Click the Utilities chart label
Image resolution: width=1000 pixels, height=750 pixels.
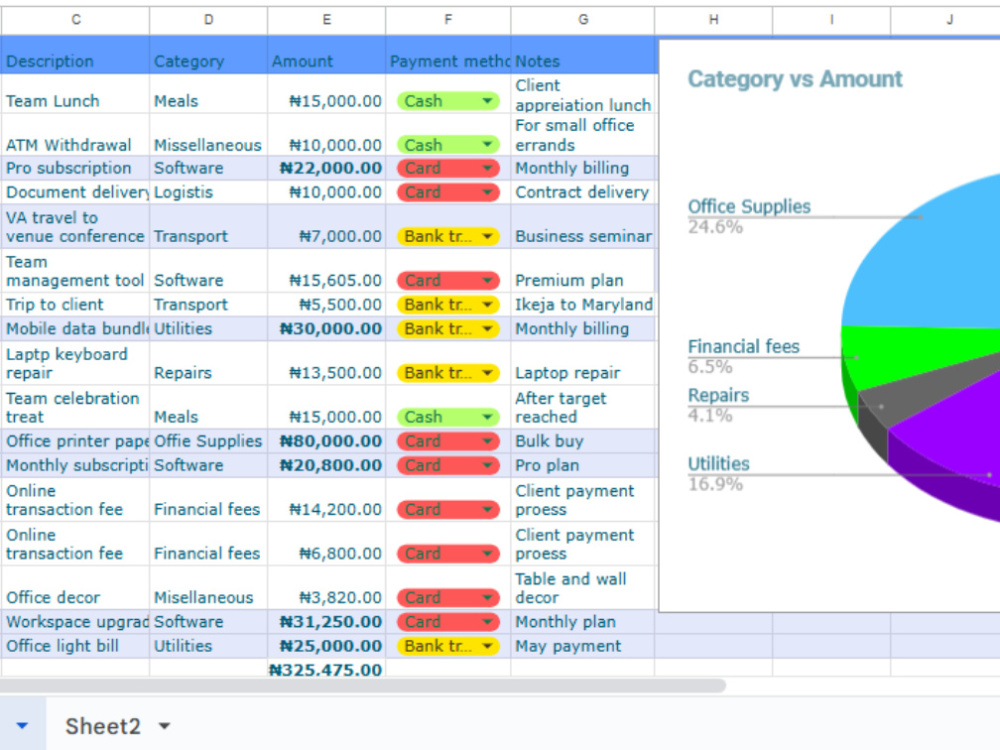point(718,464)
